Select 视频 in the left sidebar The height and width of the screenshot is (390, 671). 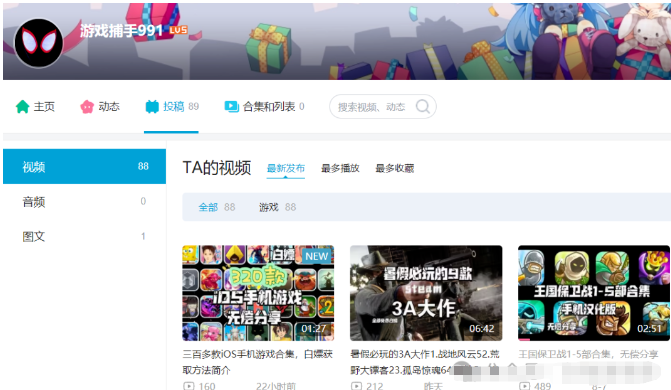coord(84,167)
